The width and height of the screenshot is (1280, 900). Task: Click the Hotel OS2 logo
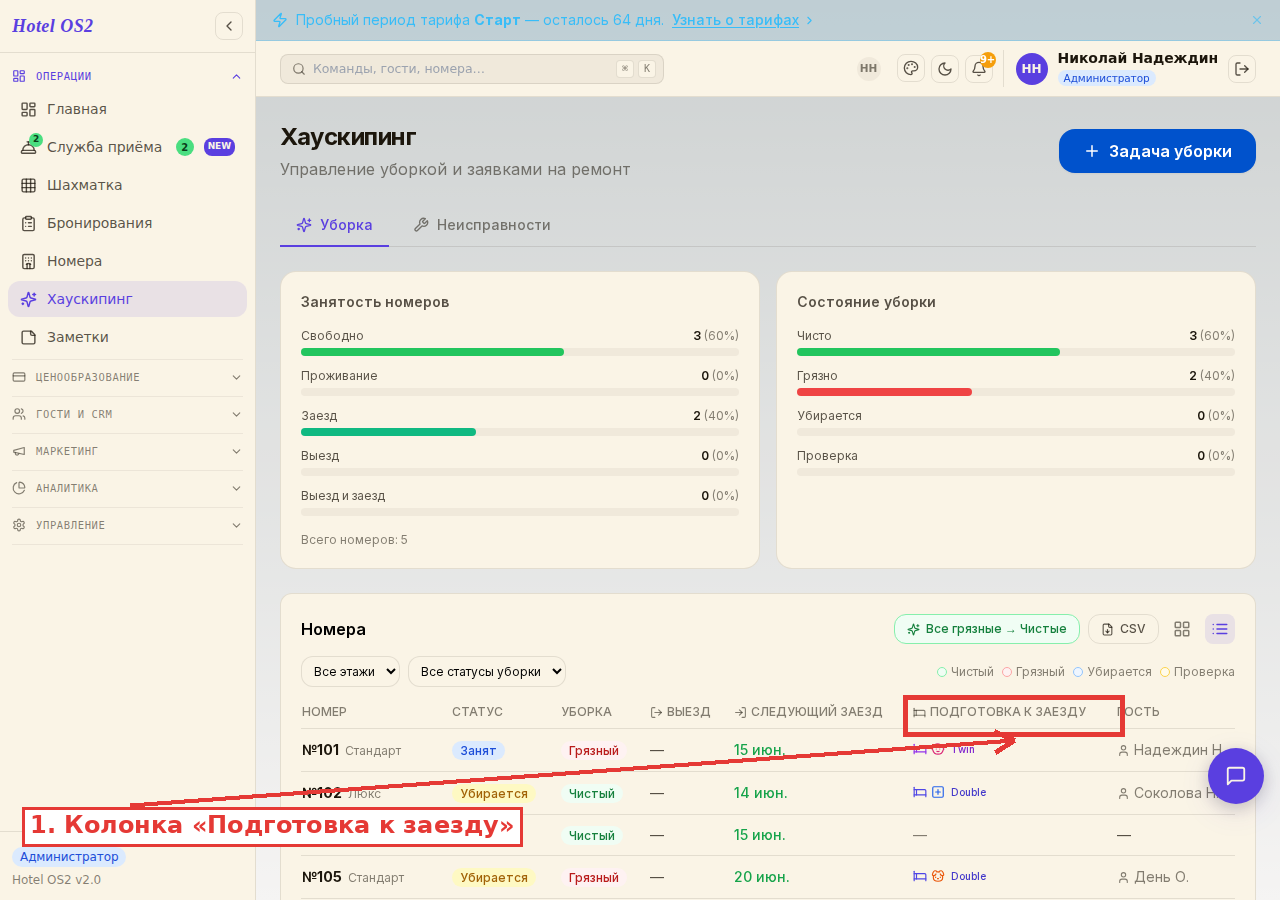pos(53,26)
